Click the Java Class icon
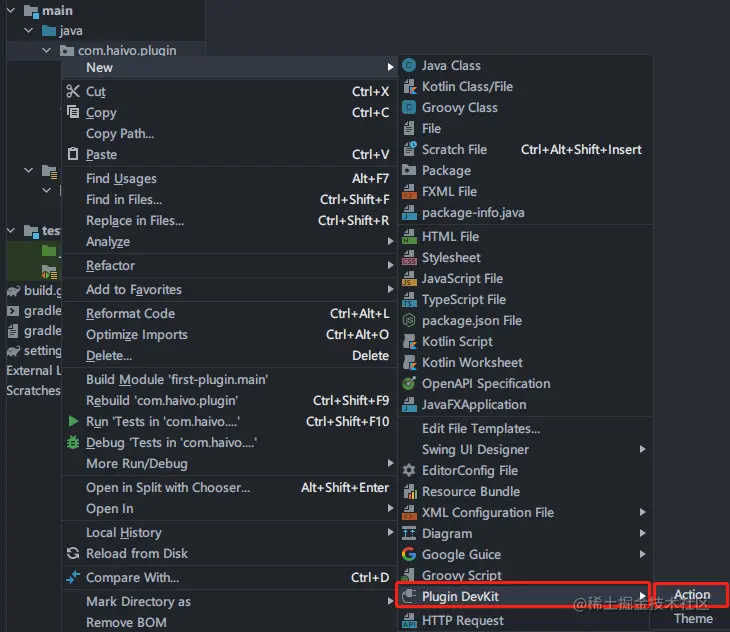Image resolution: width=730 pixels, height=632 pixels. coord(409,65)
